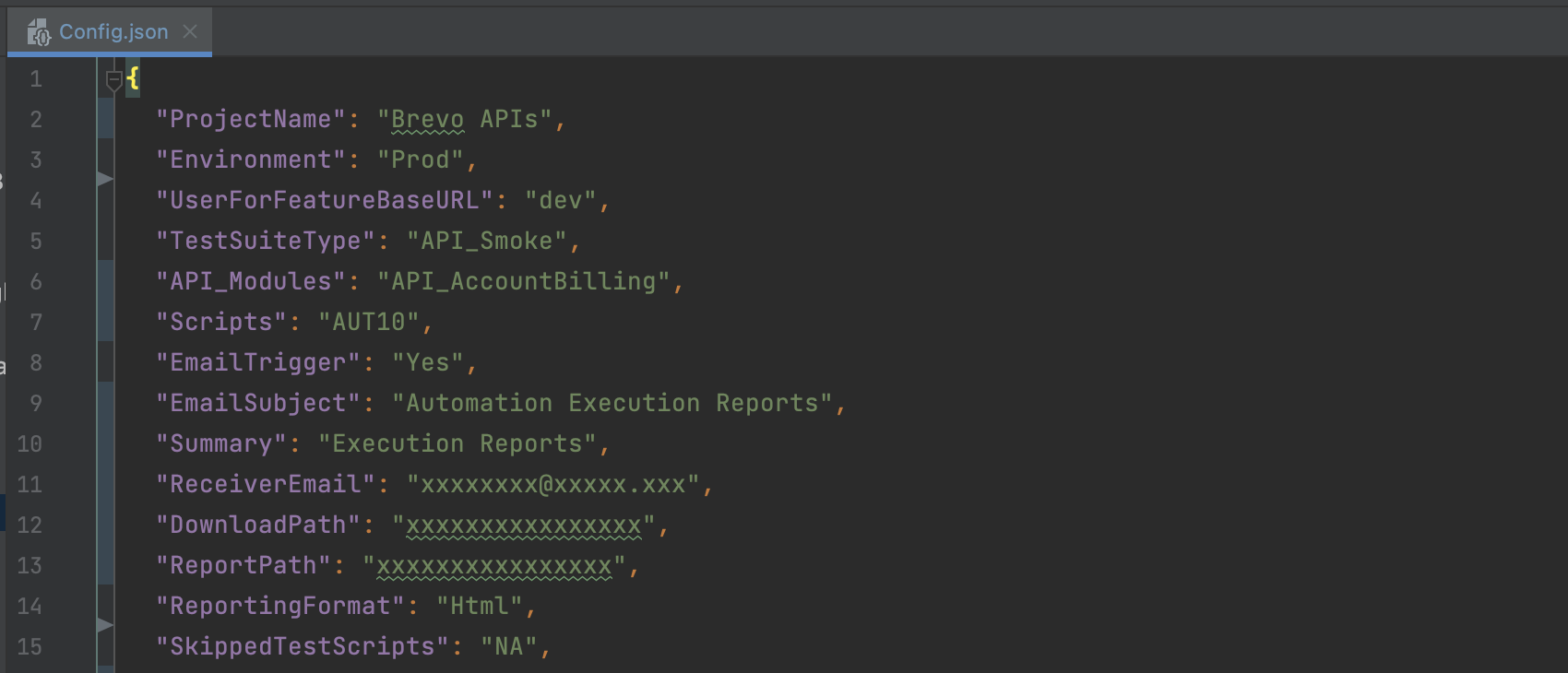
Task: Click the "Yes" EmailTrigger value
Action: pyautogui.click(x=427, y=363)
